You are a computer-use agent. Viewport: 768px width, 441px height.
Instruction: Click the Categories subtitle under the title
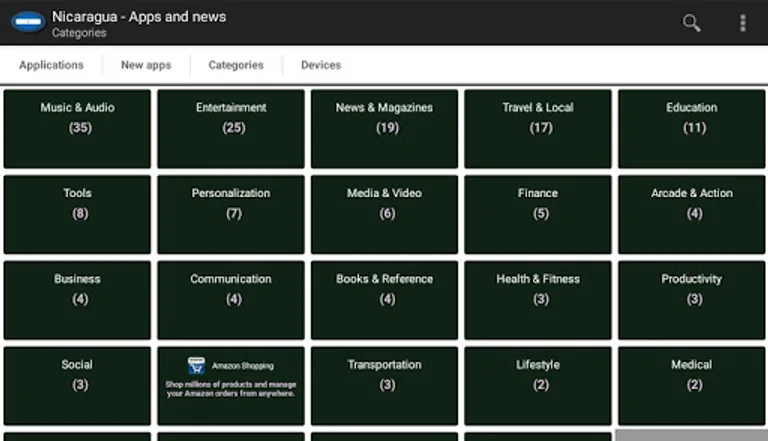pos(79,33)
